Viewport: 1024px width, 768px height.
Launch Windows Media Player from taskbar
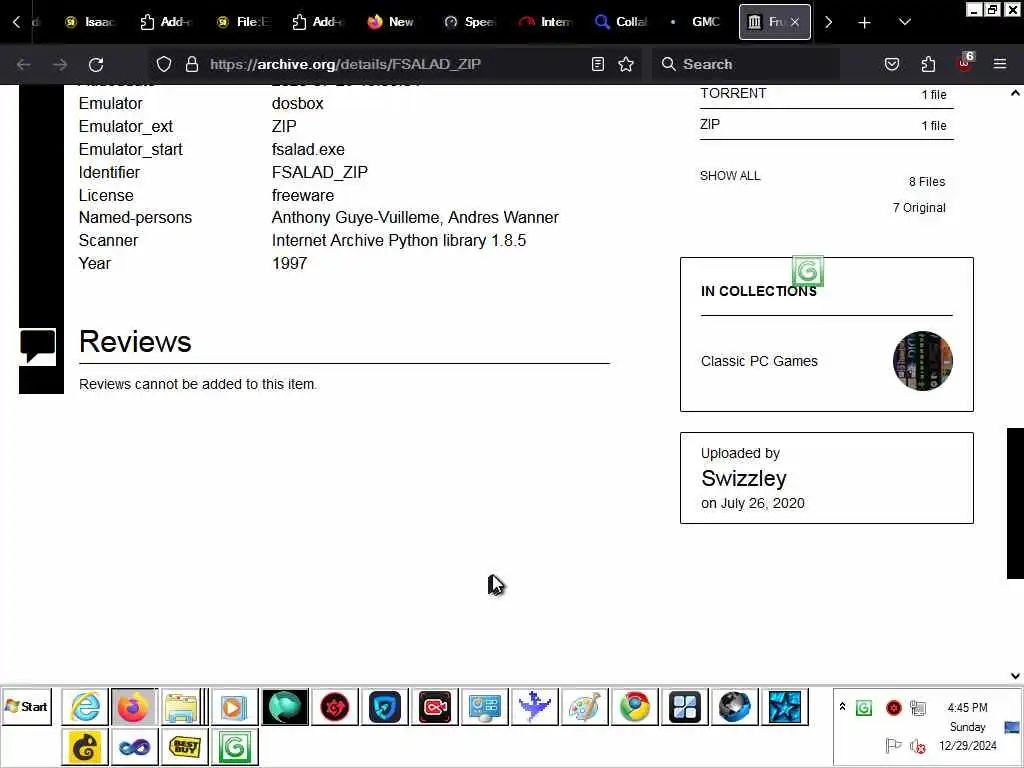pyautogui.click(x=234, y=707)
